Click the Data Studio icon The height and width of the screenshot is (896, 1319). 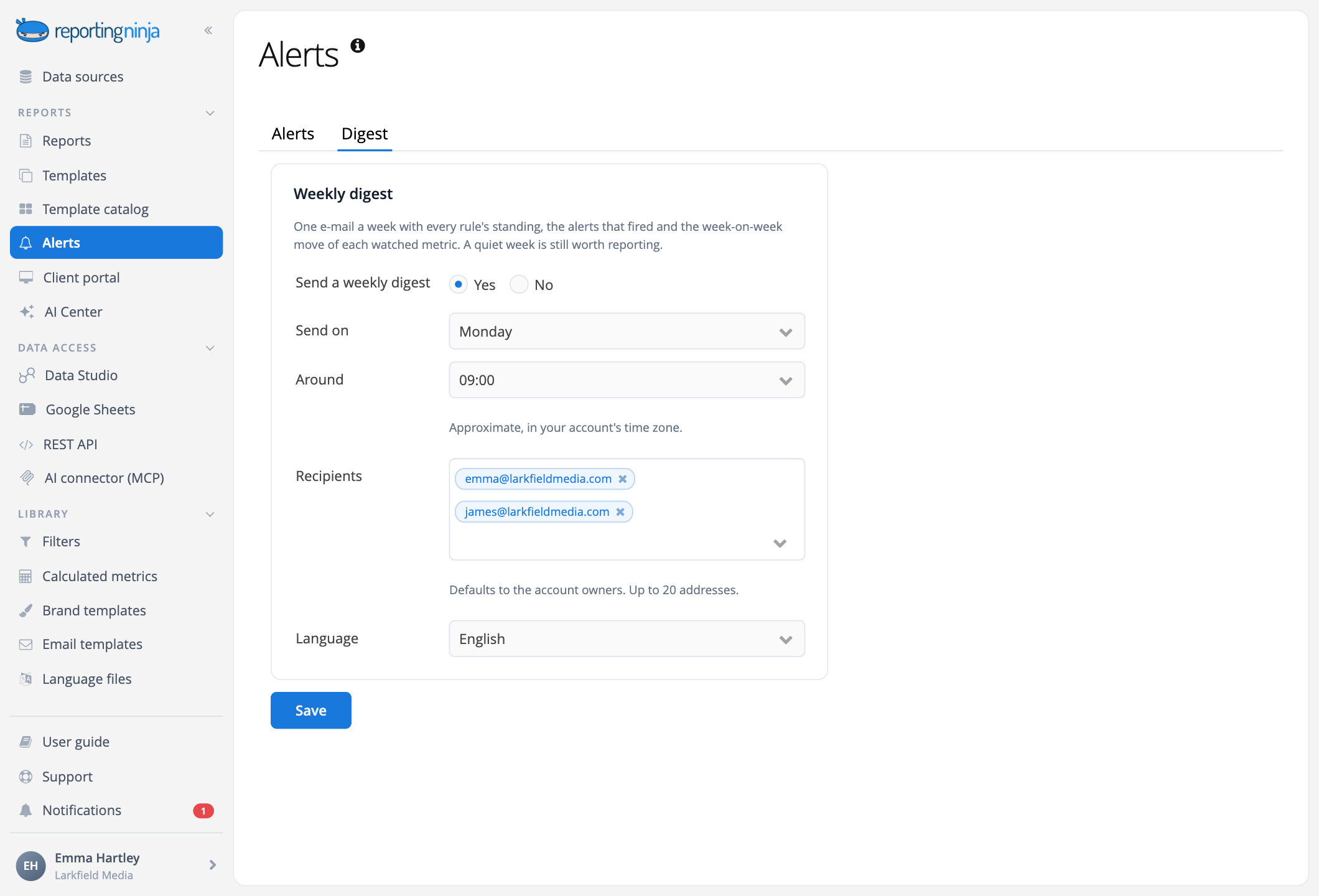27,375
